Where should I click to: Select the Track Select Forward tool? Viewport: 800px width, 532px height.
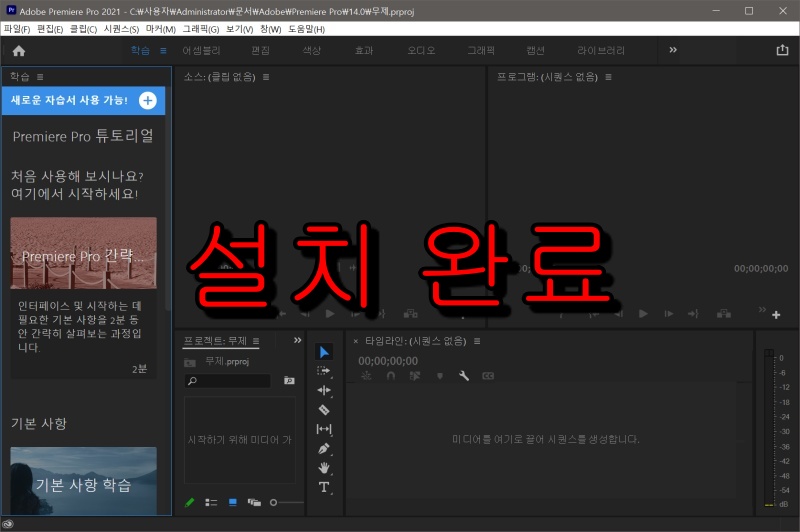click(324, 371)
